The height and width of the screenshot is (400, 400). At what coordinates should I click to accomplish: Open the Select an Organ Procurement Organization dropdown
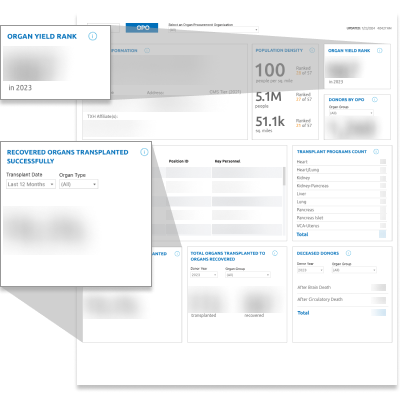pos(213,30)
